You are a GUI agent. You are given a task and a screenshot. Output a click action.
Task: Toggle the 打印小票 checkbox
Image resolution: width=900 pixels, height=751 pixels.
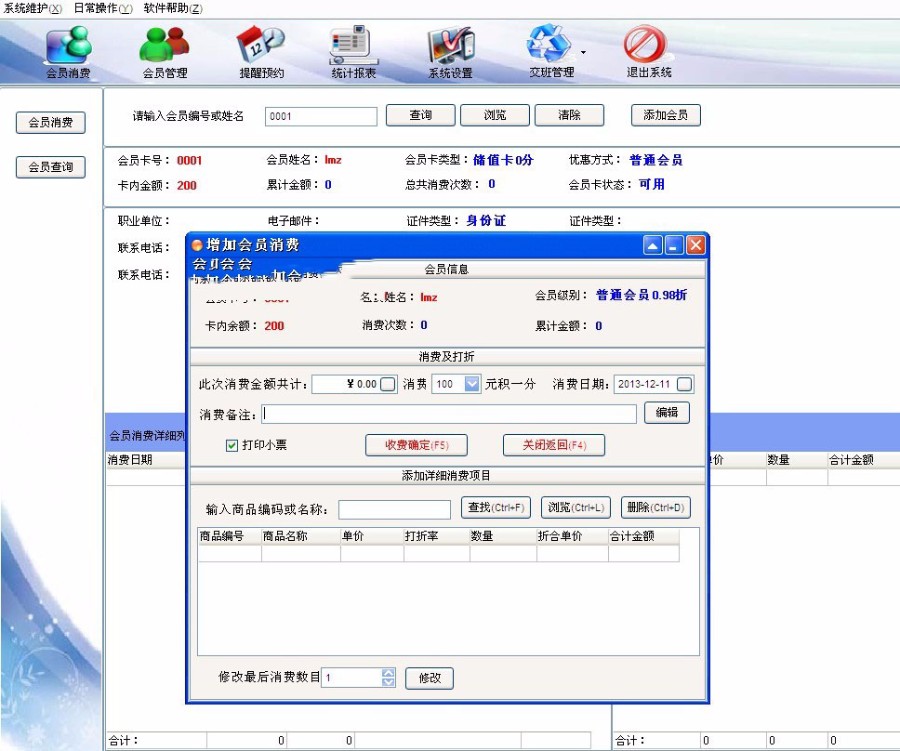232,446
